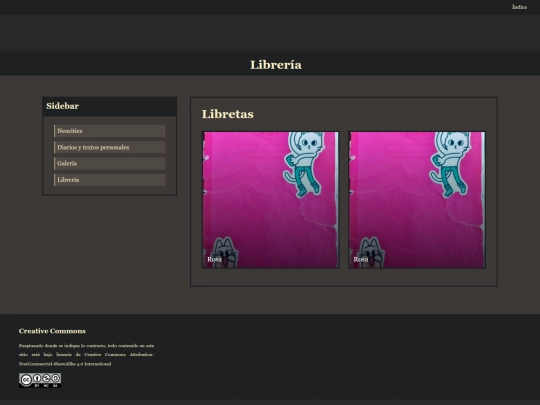Click the Creative Commons license badge

(40, 380)
